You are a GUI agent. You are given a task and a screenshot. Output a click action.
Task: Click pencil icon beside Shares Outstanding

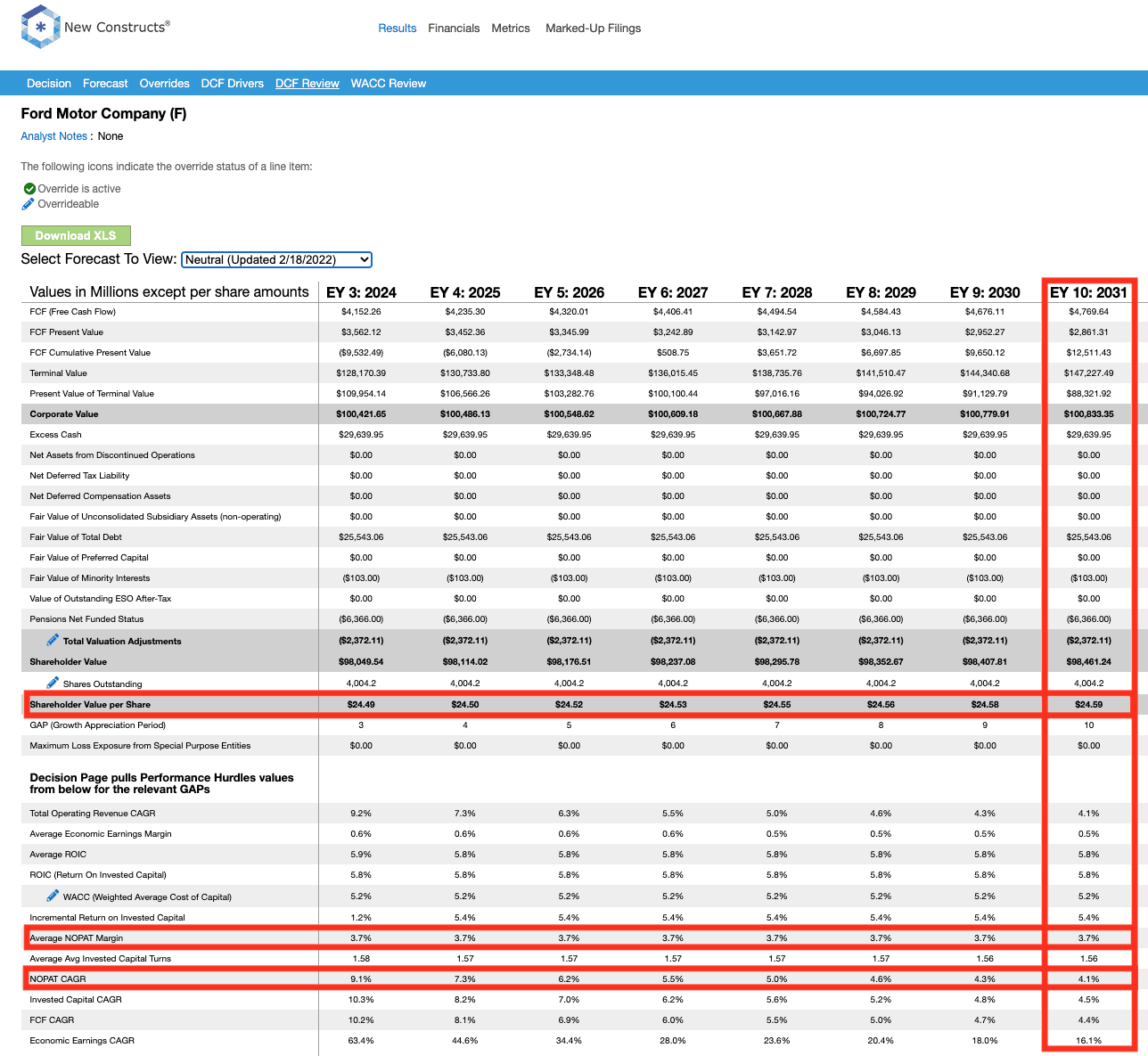point(53,683)
